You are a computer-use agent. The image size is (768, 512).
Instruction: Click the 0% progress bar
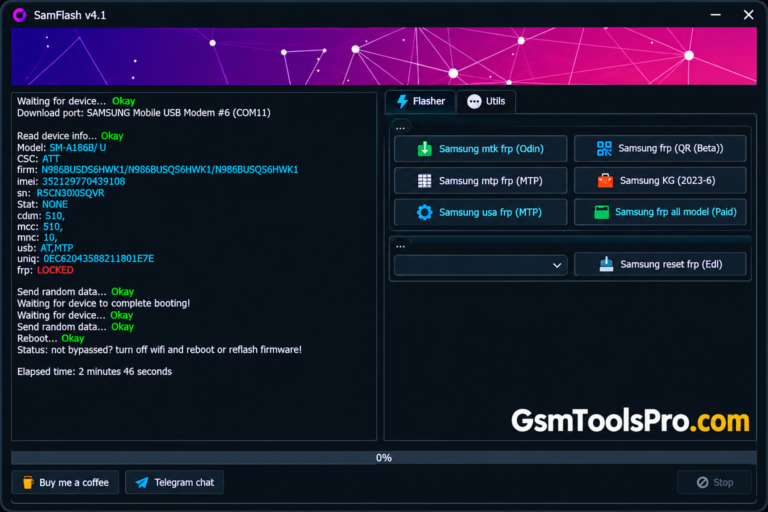(384, 458)
